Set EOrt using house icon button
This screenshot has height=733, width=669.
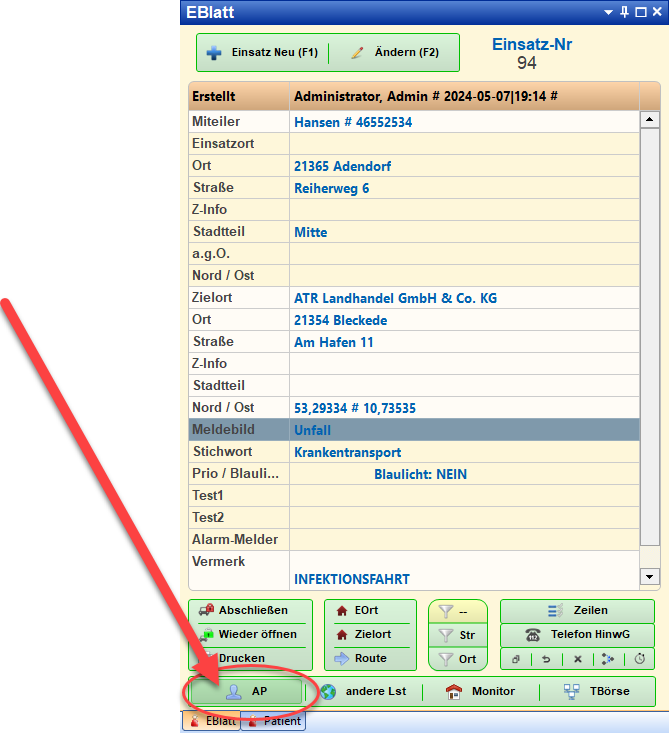click(x=359, y=610)
